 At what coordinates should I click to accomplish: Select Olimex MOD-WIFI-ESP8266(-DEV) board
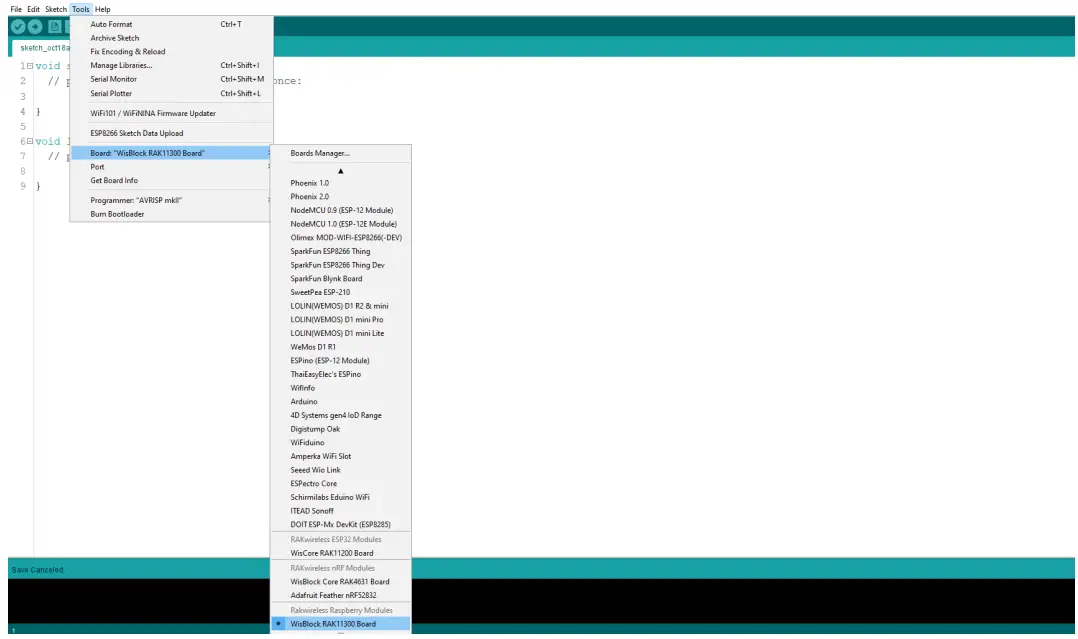click(341, 238)
